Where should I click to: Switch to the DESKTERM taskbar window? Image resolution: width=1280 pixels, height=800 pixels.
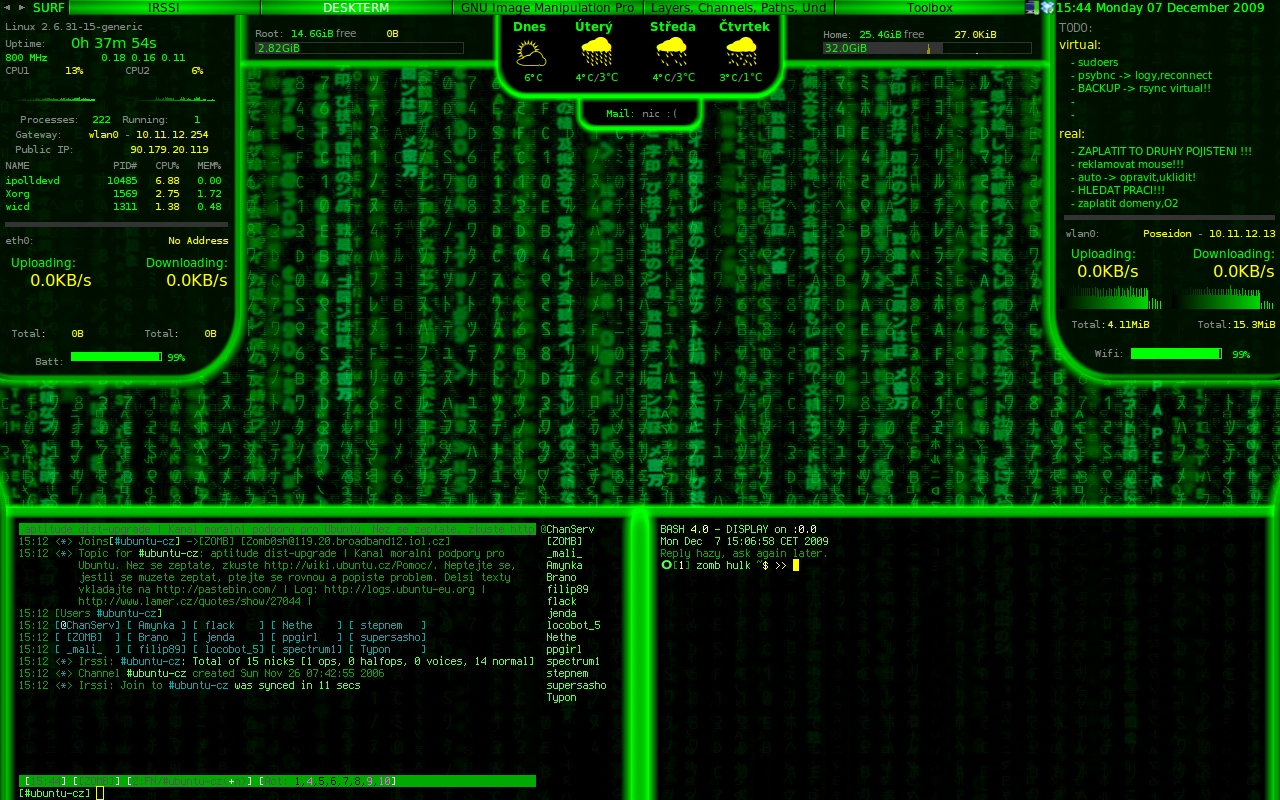coord(356,7)
